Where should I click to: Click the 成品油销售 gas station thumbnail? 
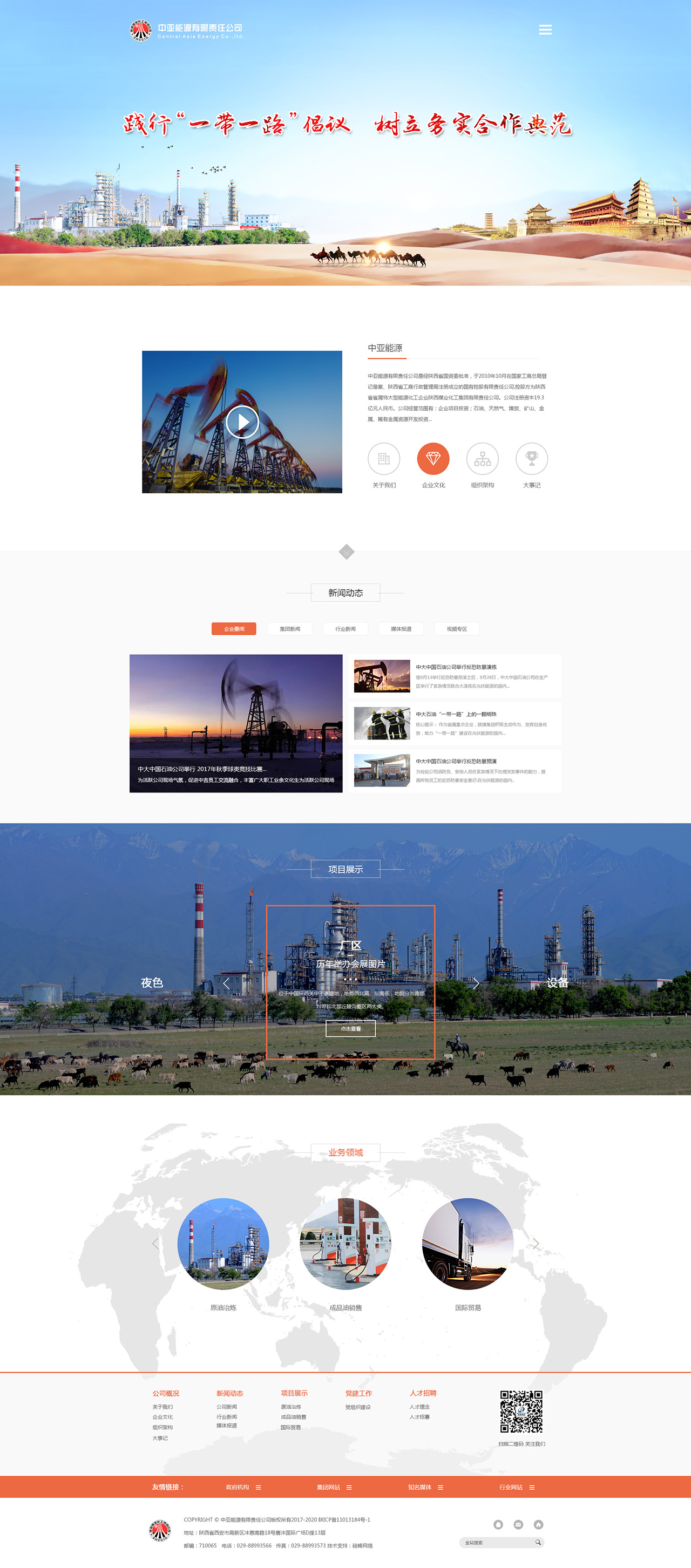click(345, 1244)
